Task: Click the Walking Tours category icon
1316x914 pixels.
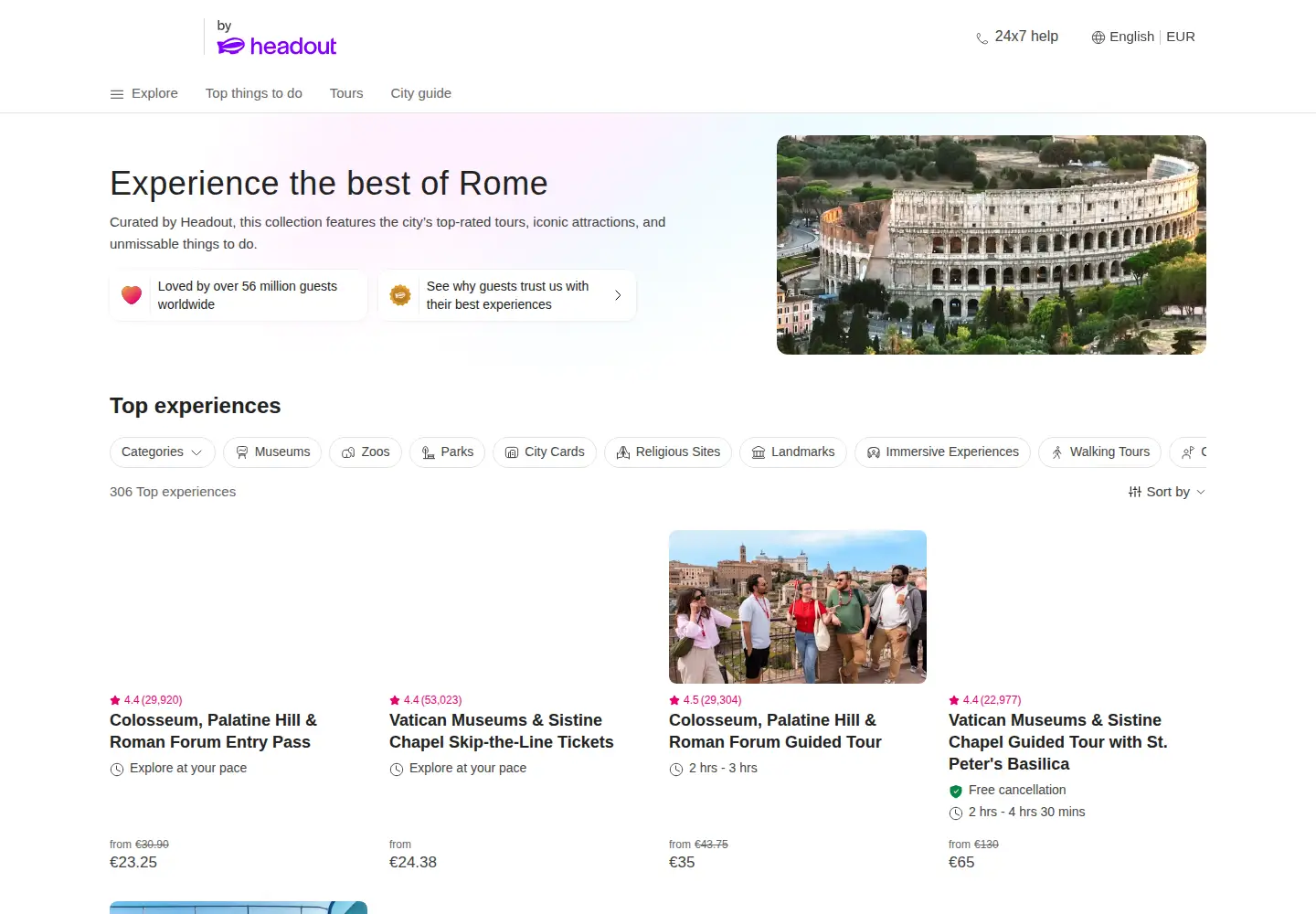Action: [1057, 452]
